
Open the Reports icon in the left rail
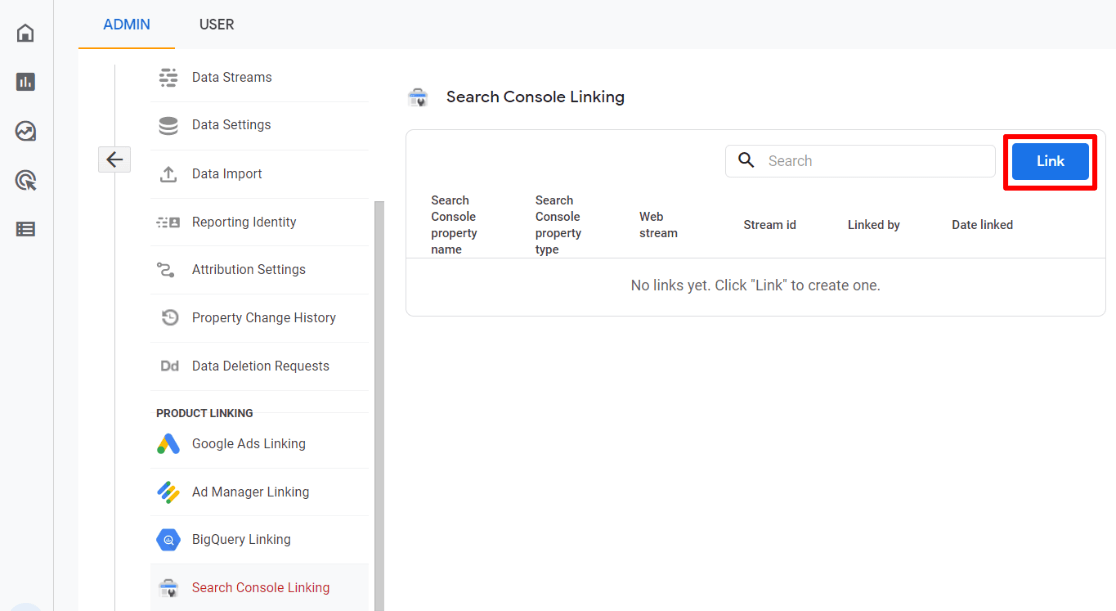click(24, 82)
